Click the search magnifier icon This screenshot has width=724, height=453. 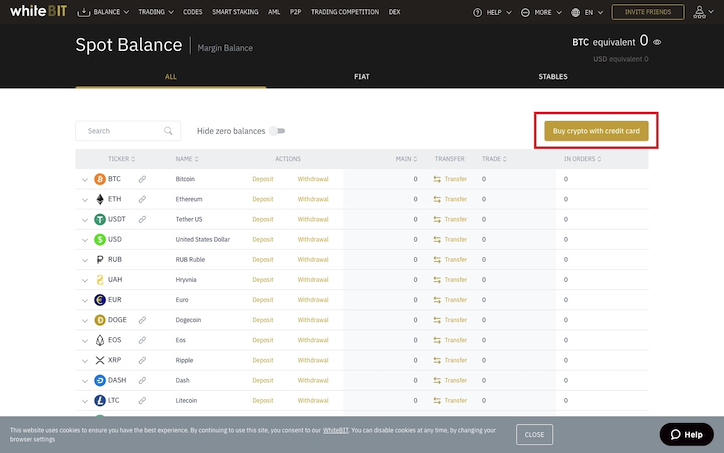pos(168,131)
